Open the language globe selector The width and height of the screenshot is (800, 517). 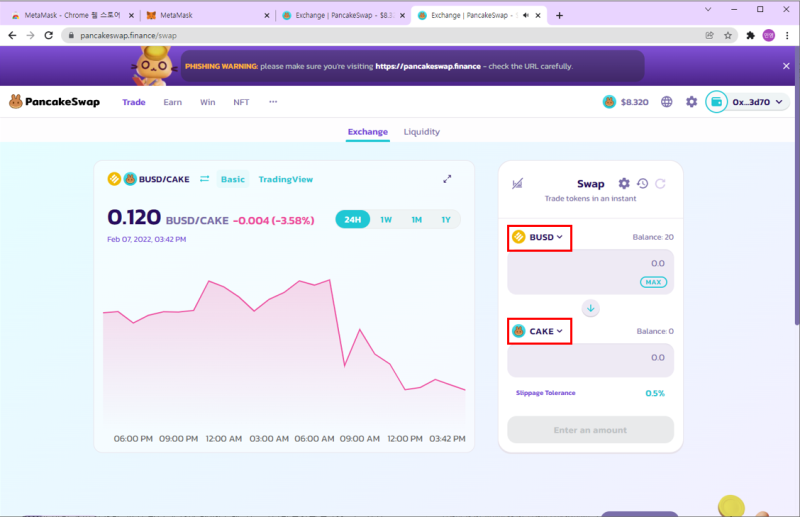pyautogui.click(x=666, y=102)
